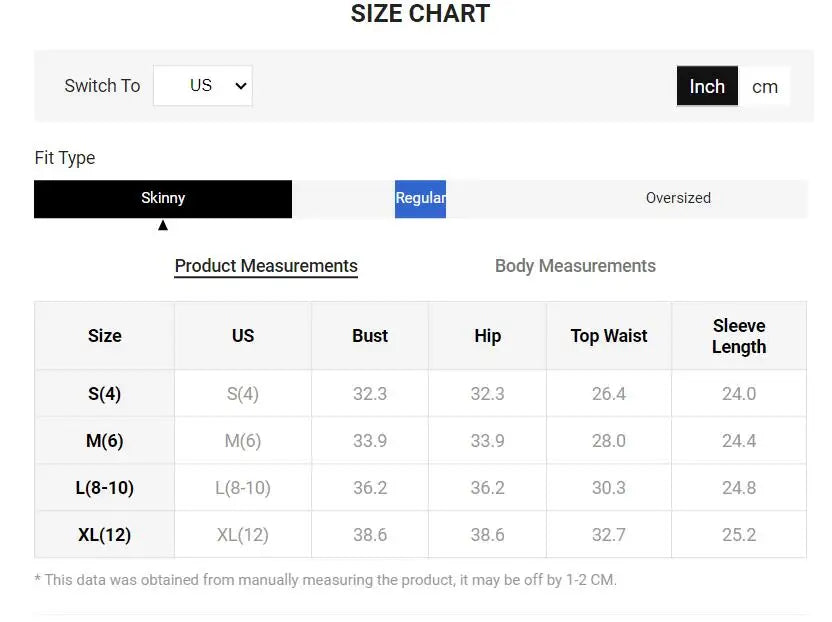This screenshot has height=622, width=832.
Task: Select the L(8-10) size row label
Action: 104,488
